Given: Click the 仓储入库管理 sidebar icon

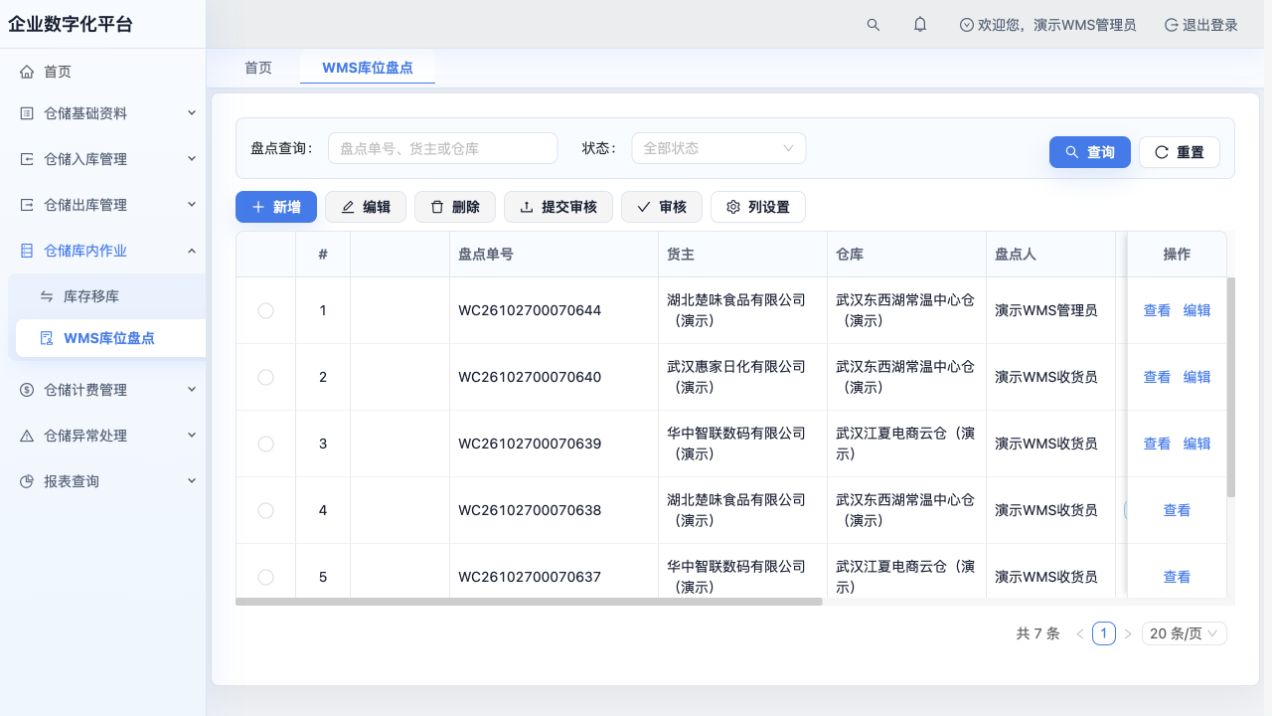Looking at the screenshot, I should coord(27,159).
